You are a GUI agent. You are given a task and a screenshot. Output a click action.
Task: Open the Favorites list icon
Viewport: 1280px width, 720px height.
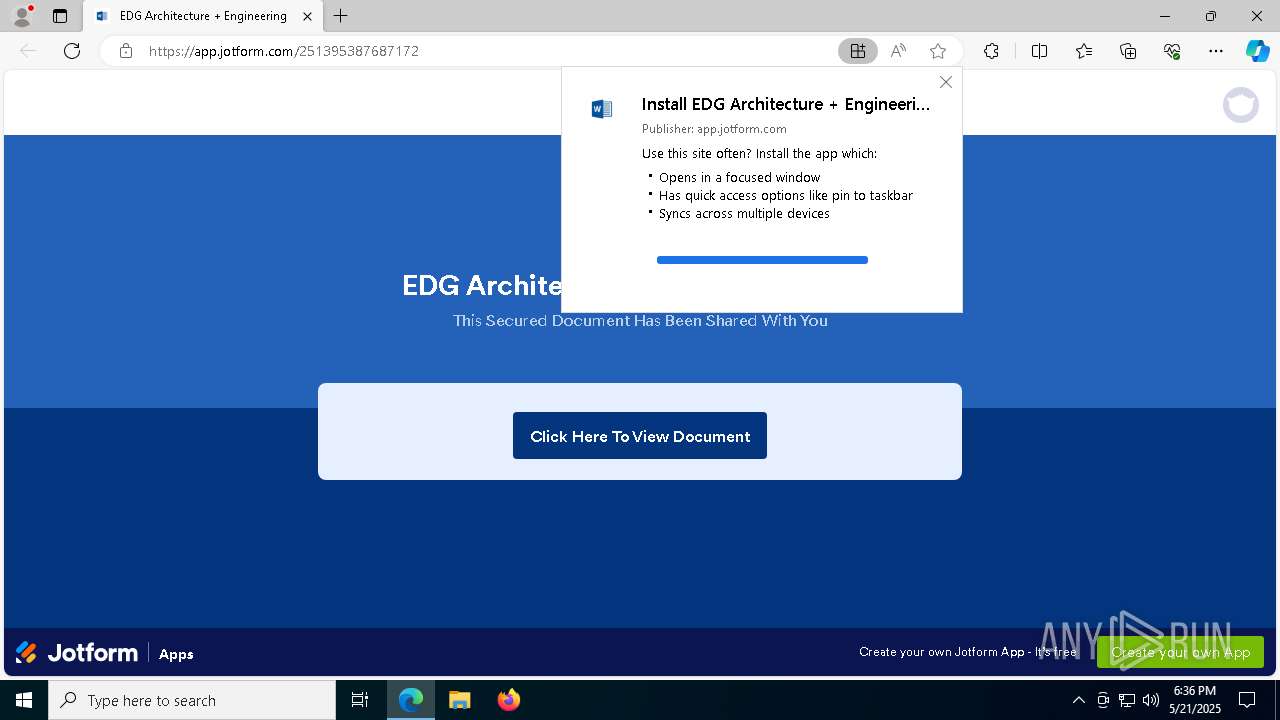[x=1084, y=51]
